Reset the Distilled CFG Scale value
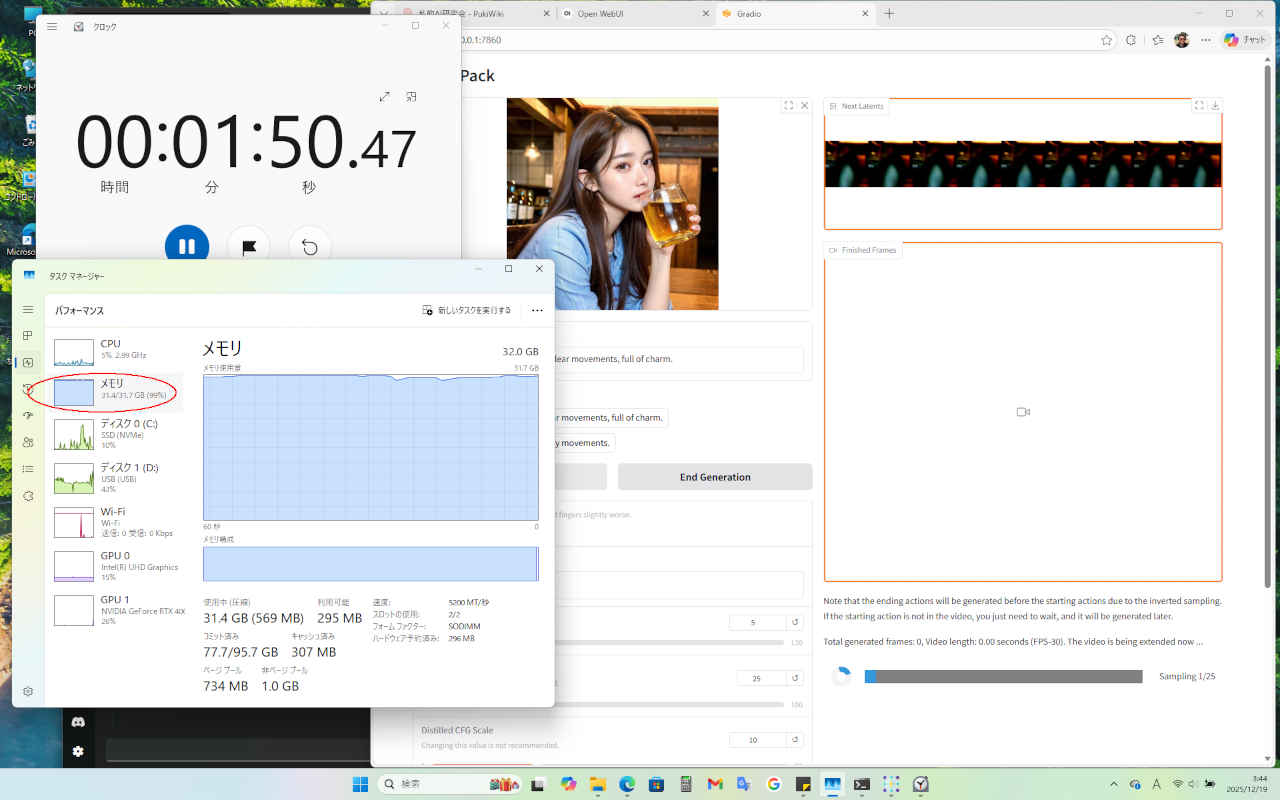The image size is (1280, 800). [x=795, y=740]
